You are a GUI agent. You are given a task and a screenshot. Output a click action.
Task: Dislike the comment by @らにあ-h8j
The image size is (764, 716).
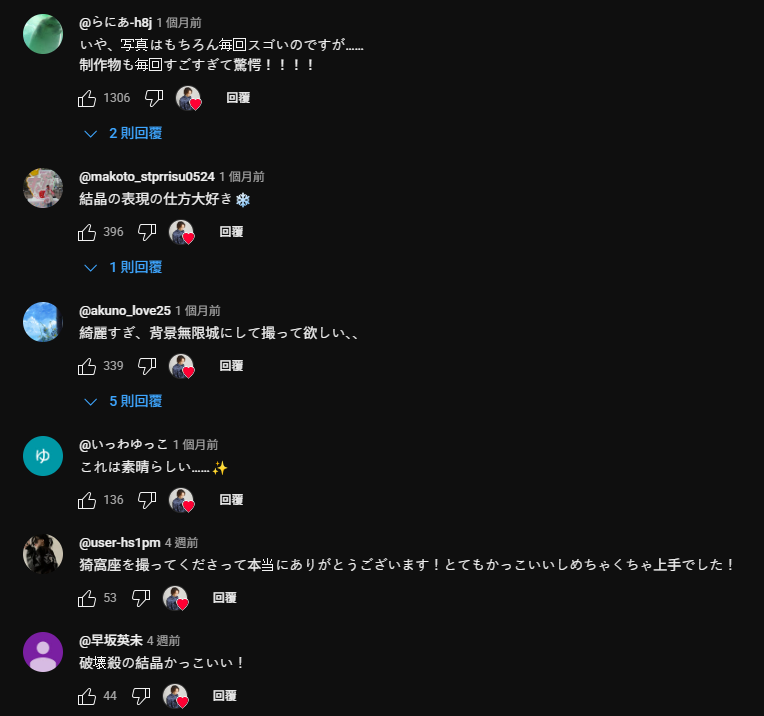coord(154,98)
